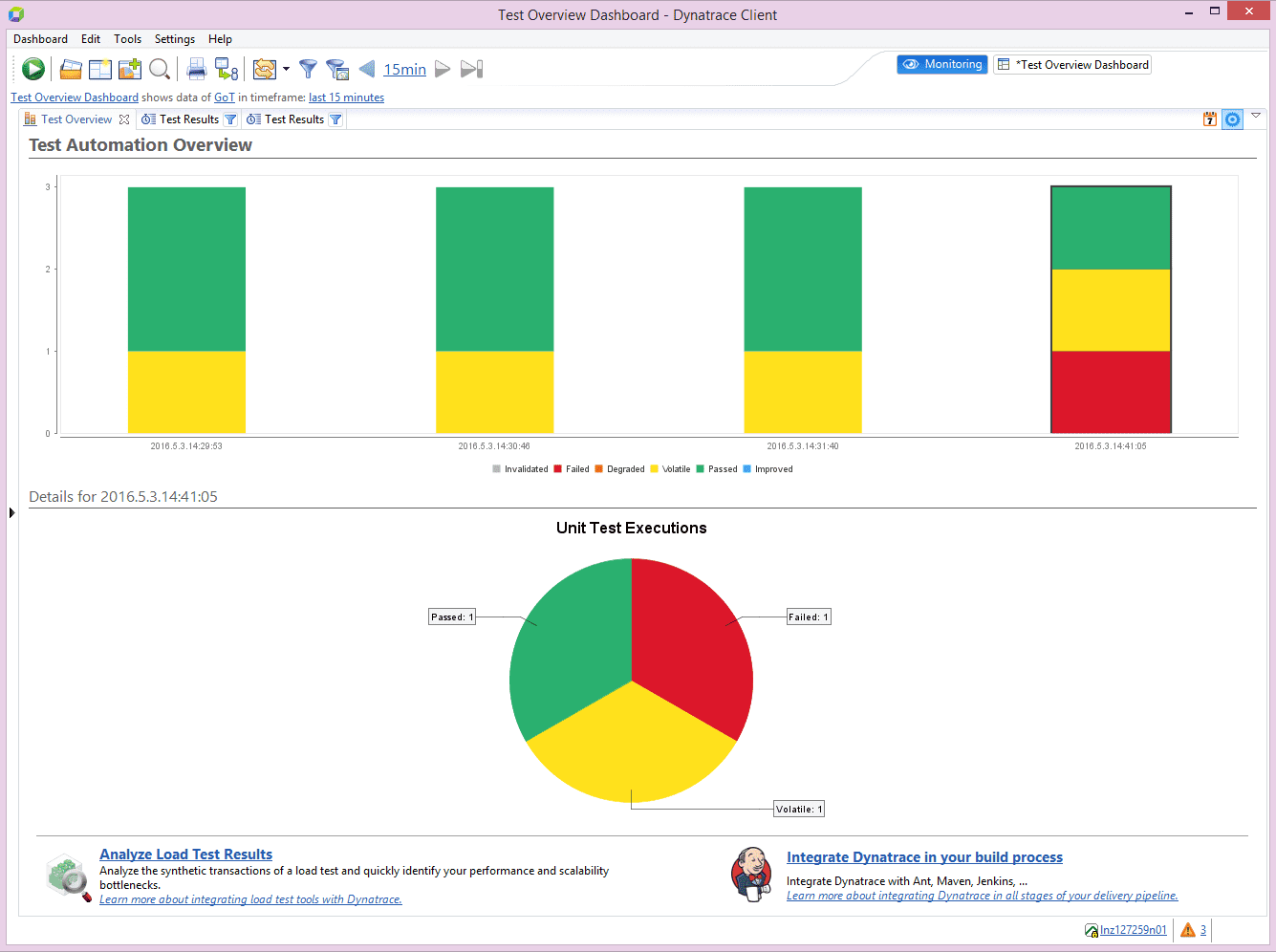Click filter icon on second Test Results tab
The height and width of the screenshot is (952, 1276).
click(x=335, y=119)
